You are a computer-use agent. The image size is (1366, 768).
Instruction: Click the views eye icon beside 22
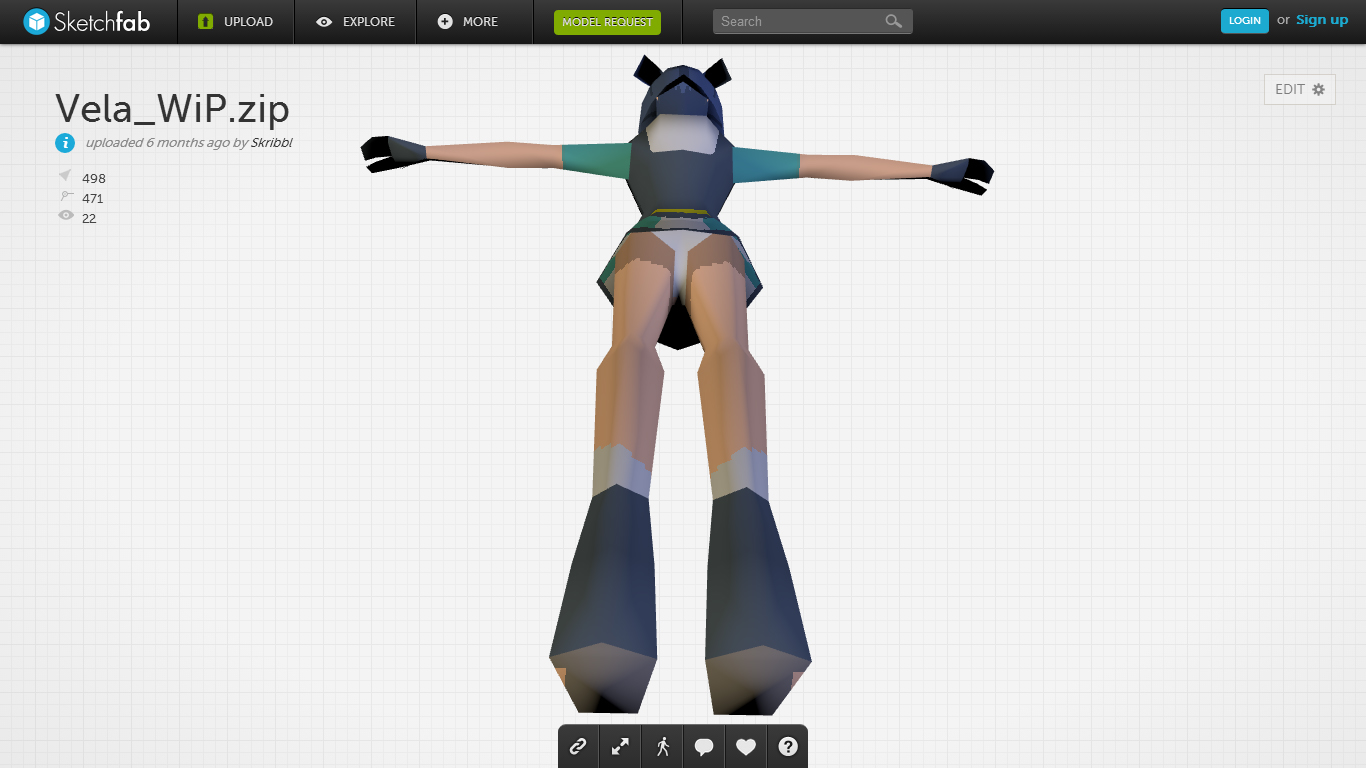66,216
